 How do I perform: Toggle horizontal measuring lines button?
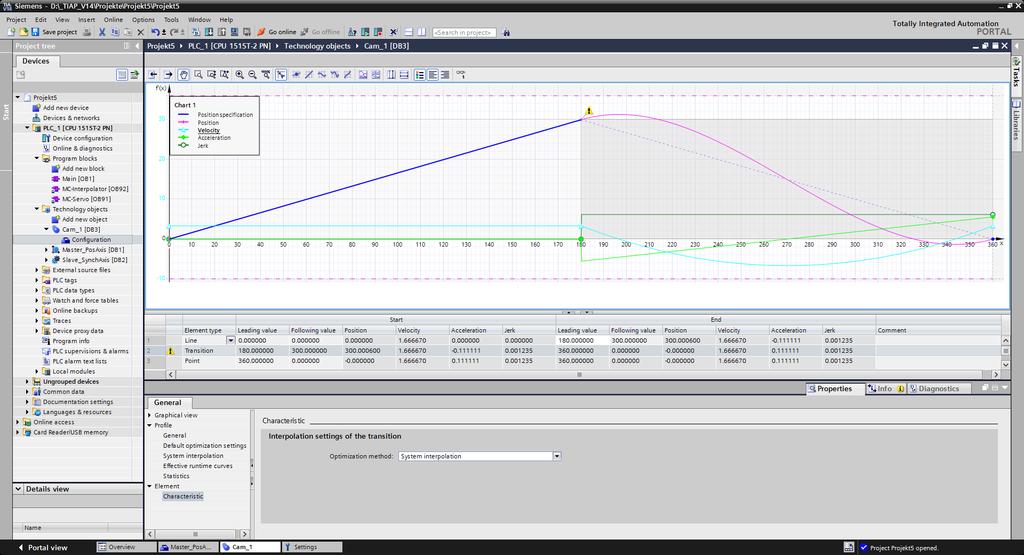404,74
